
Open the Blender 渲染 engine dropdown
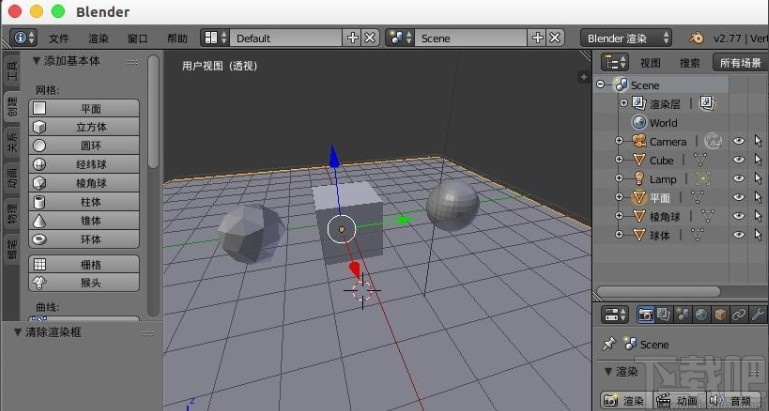[x=626, y=38]
